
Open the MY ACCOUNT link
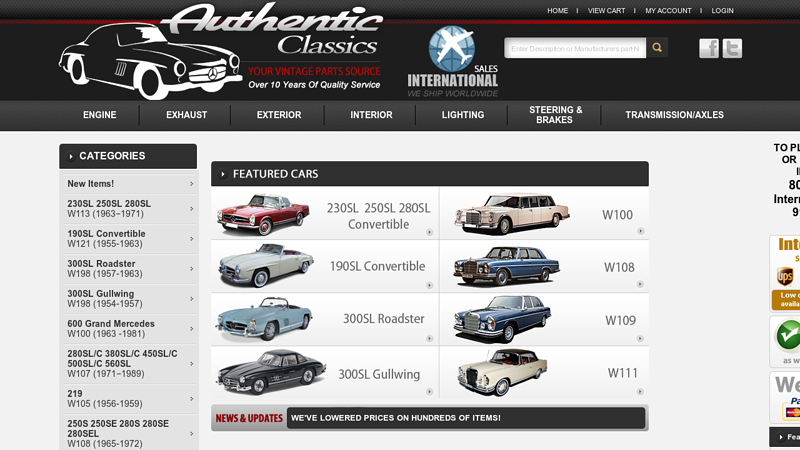(668, 11)
